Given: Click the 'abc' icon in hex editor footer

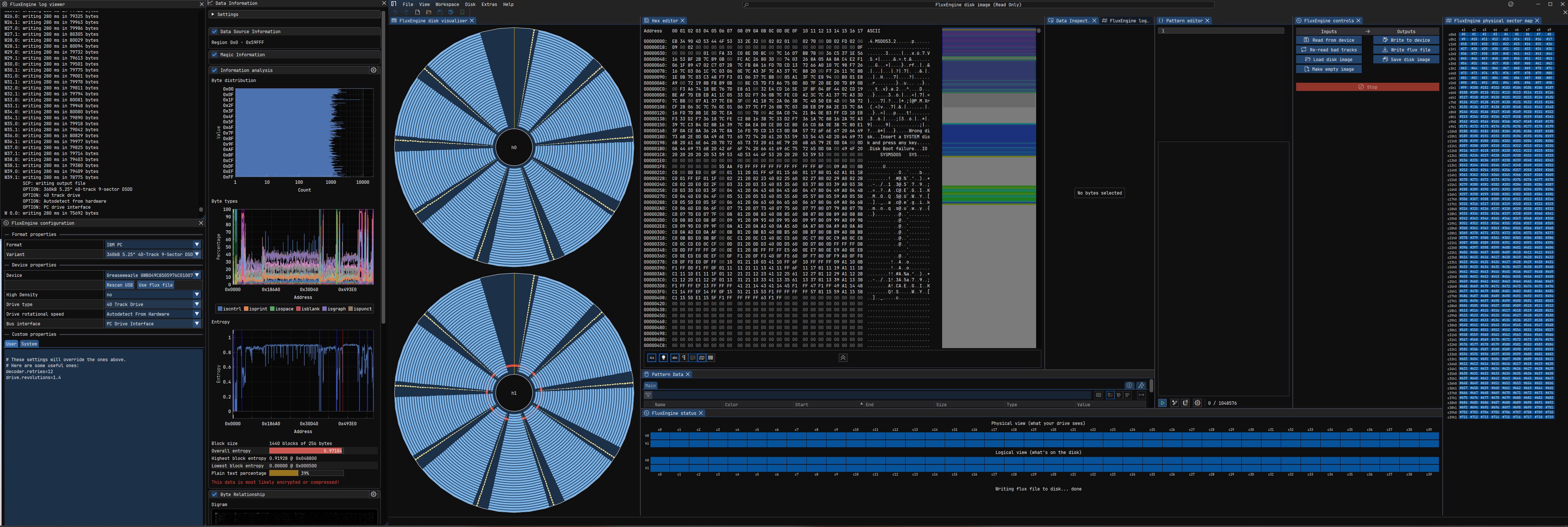Looking at the screenshot, I should click(675, 358).
